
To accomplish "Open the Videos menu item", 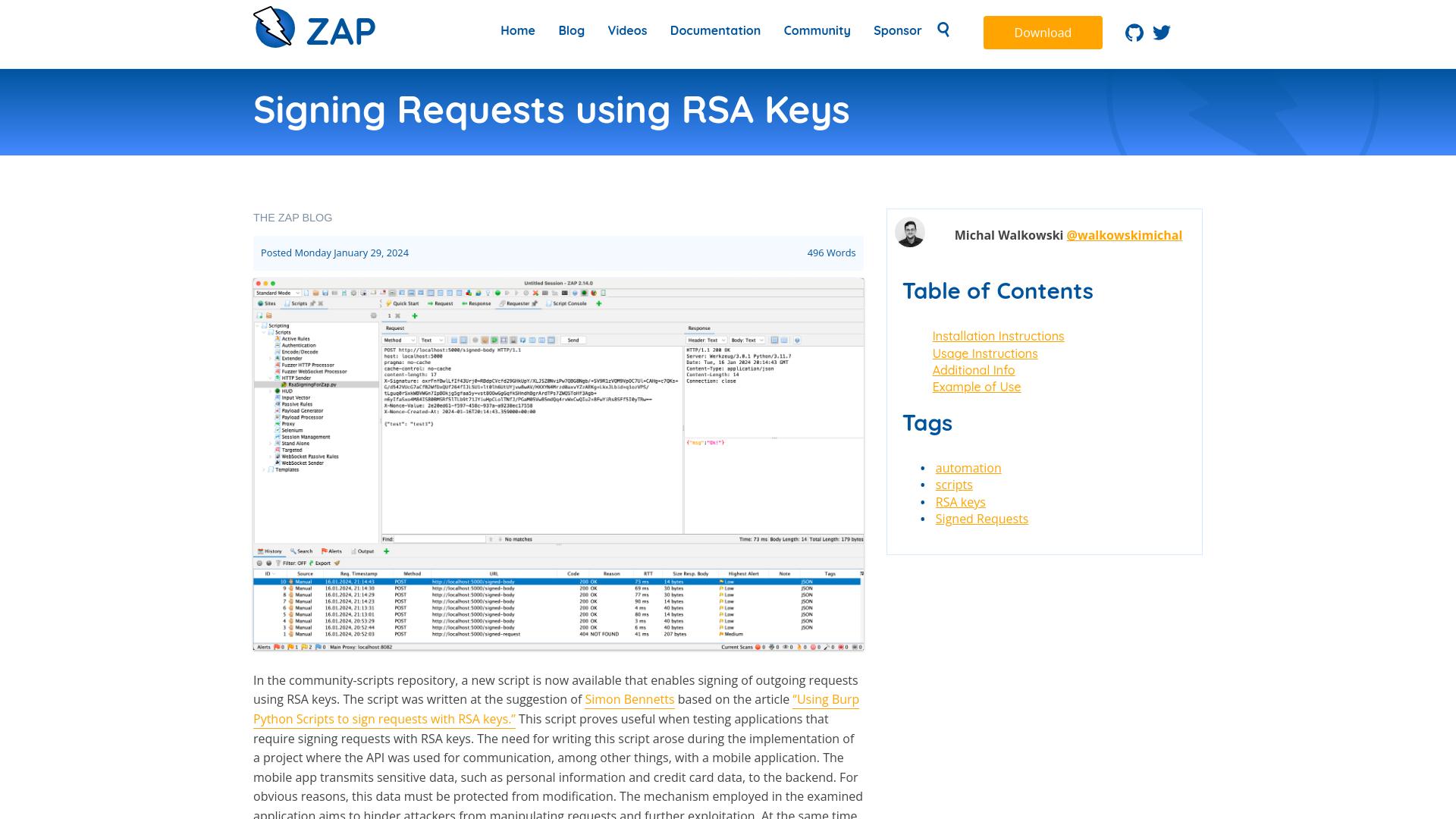I will coord(627,30).
